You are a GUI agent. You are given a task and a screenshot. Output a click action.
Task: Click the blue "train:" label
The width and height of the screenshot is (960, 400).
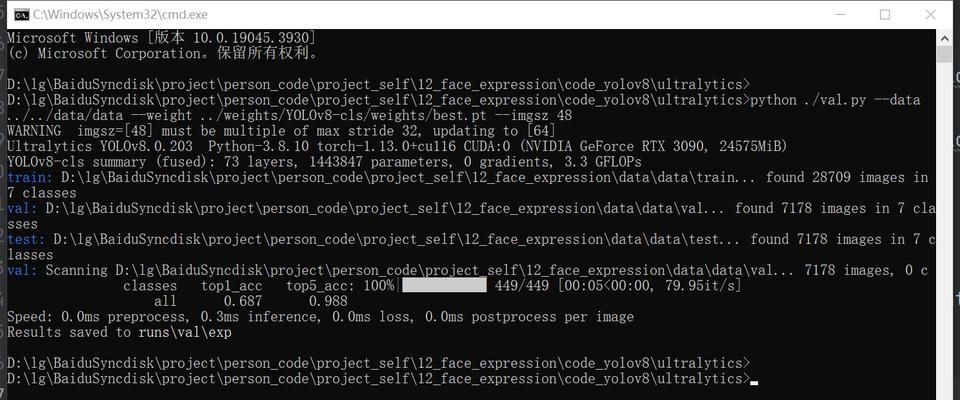pos(27,178)
